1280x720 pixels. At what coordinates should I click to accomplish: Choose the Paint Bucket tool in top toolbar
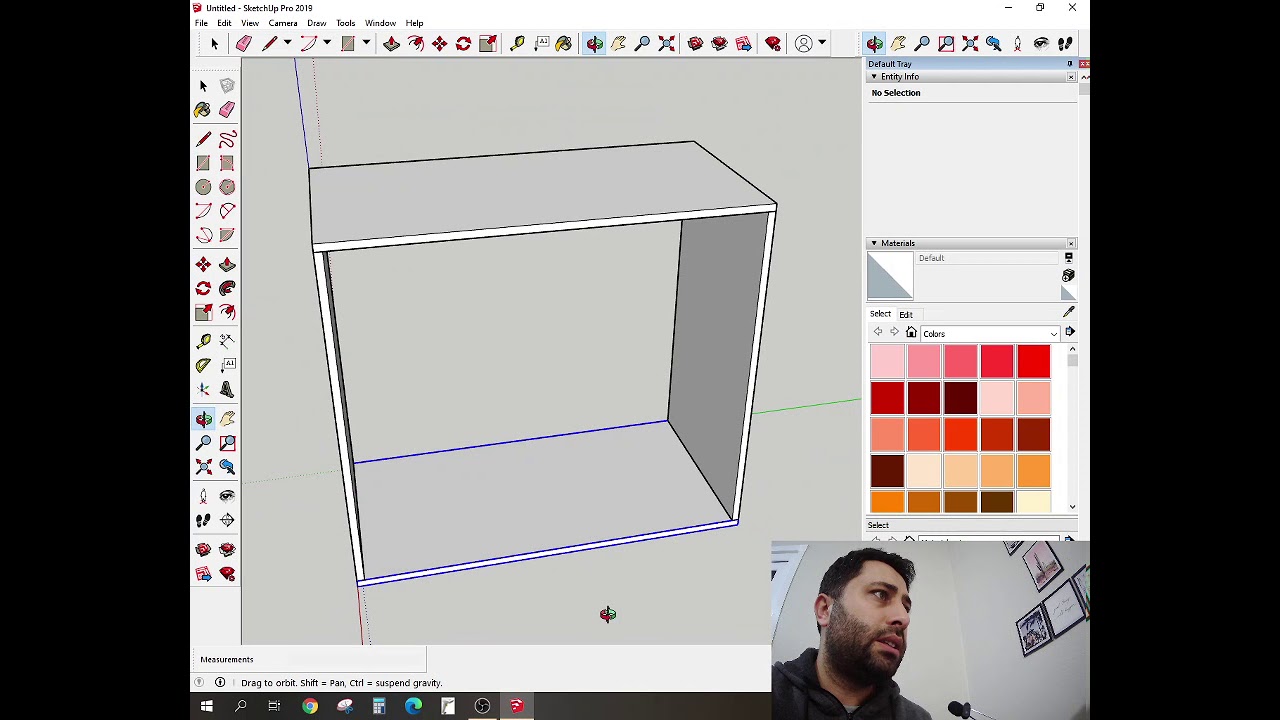(564, 43)
